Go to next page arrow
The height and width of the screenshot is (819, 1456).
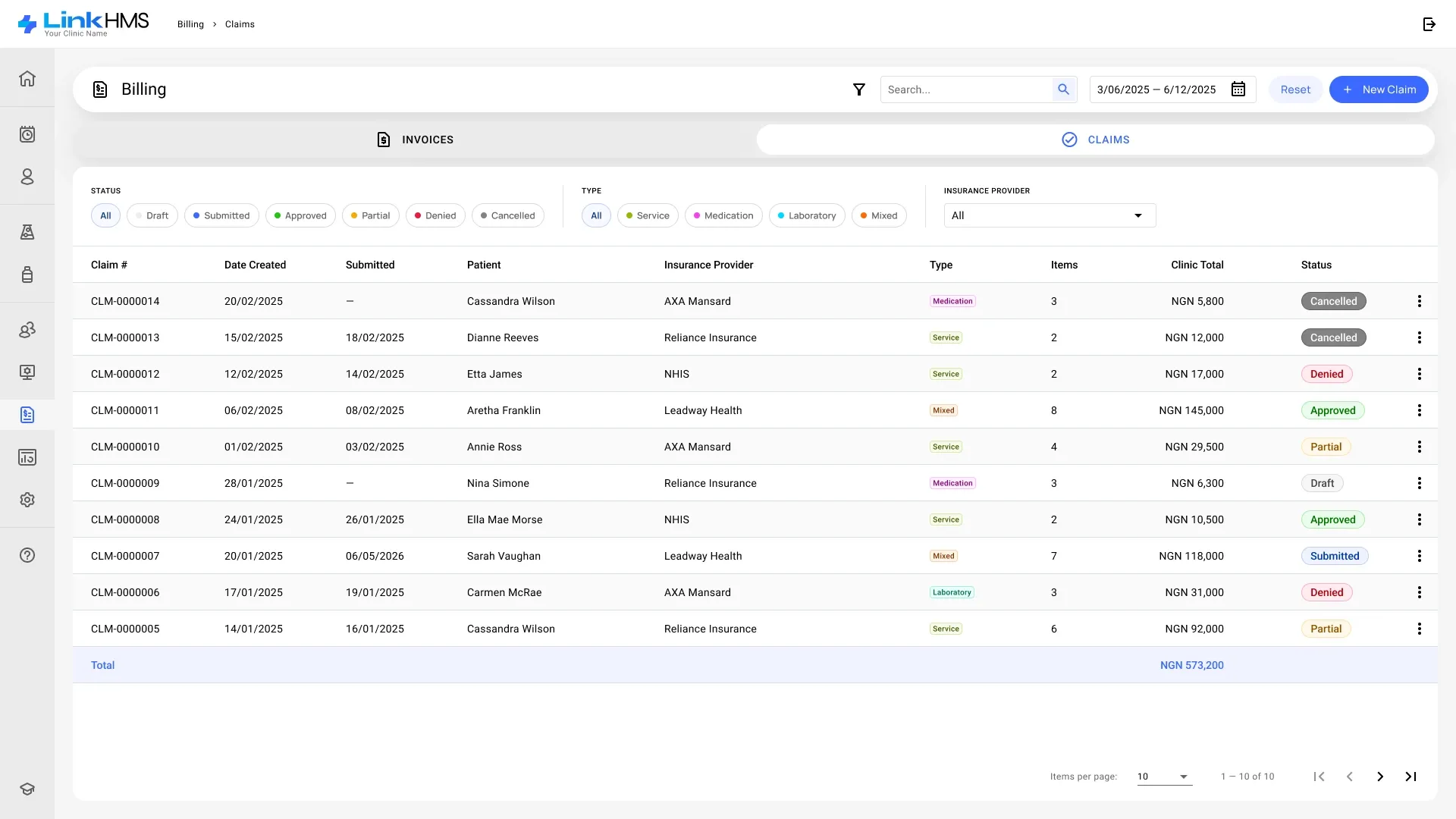[x=1380, y=777]
